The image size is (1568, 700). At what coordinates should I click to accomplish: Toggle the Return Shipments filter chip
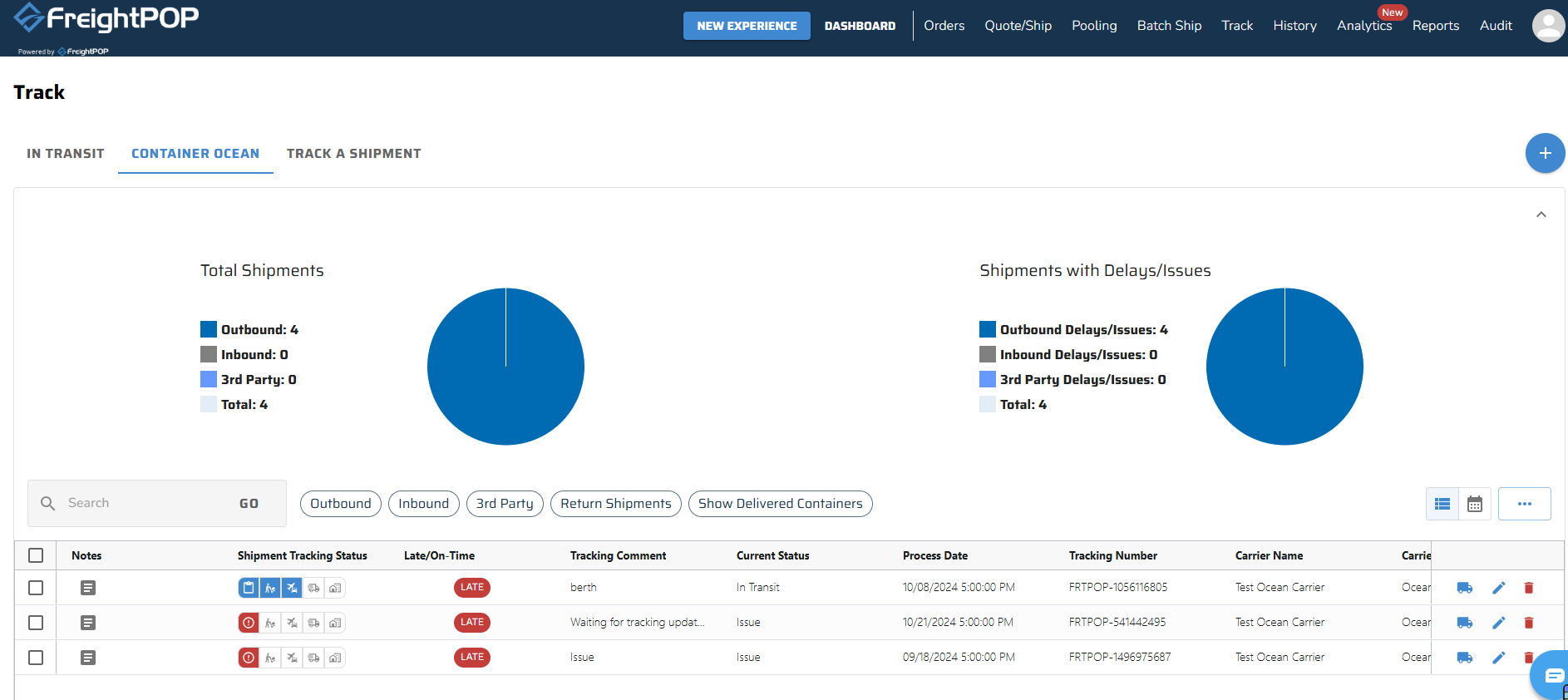616,504
